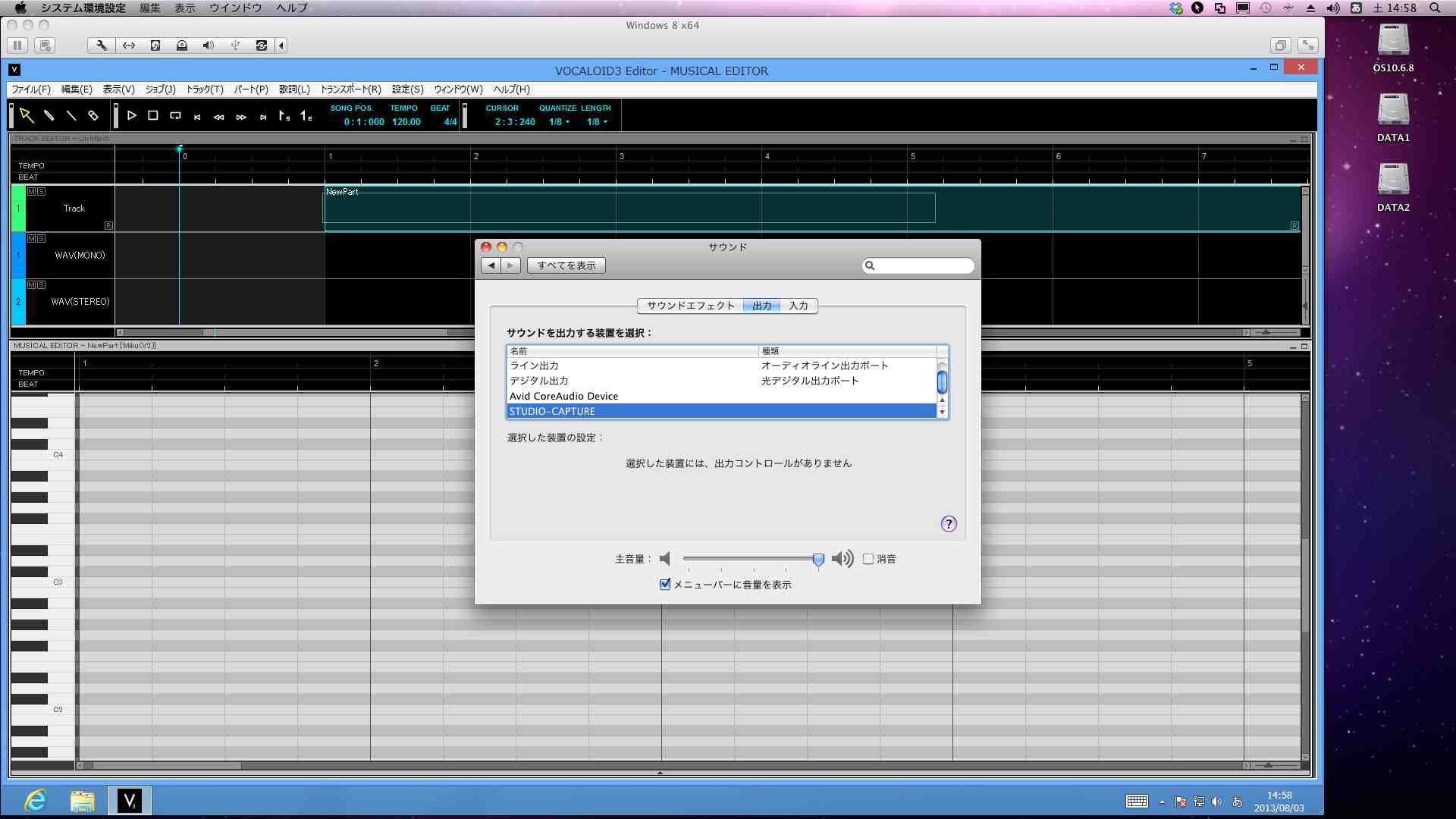The width and height of the screenshot is (1456, 819).
Task: Adjust the 主音量 volume slider
Action: click(818, 560)
